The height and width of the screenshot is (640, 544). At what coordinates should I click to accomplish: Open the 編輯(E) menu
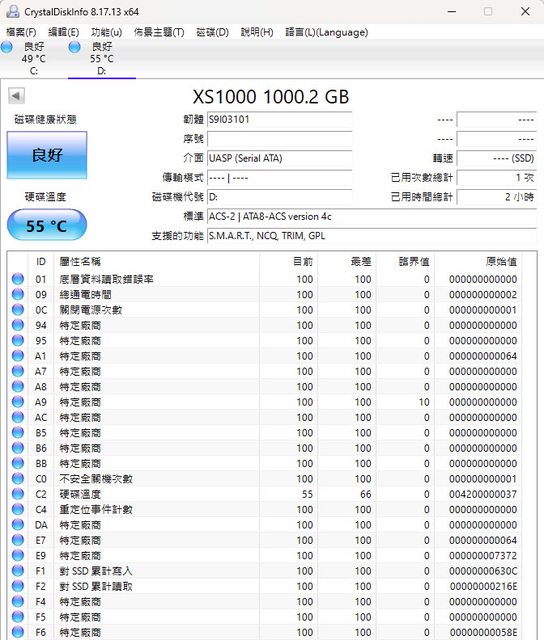pos(63,32)
